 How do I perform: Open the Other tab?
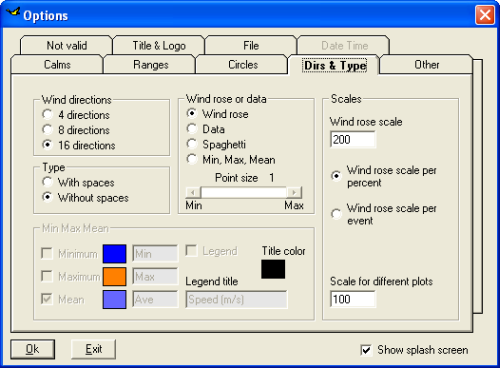click(426, 64)
